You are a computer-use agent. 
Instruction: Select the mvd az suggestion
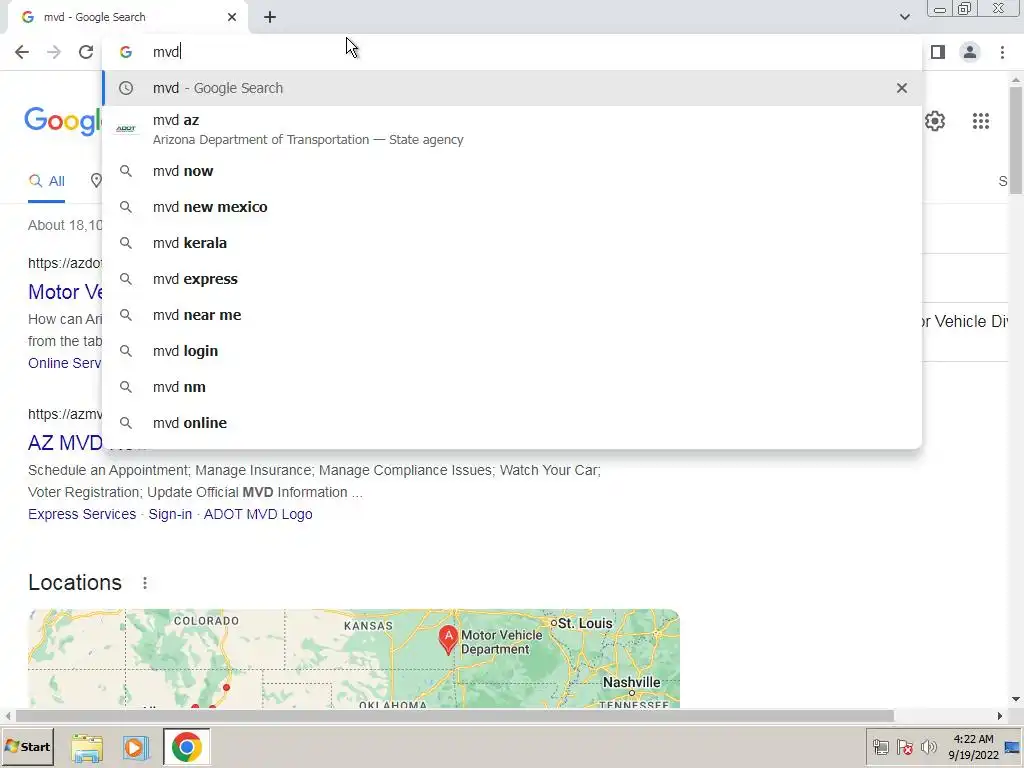(512, 129)
